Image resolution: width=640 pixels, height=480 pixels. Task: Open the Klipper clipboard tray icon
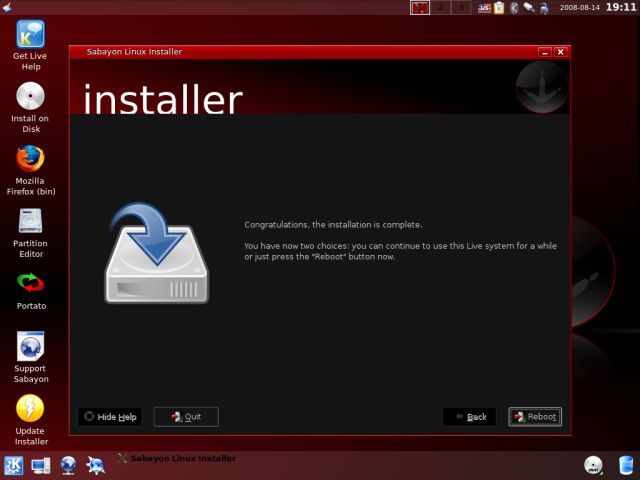coord(499,8)
